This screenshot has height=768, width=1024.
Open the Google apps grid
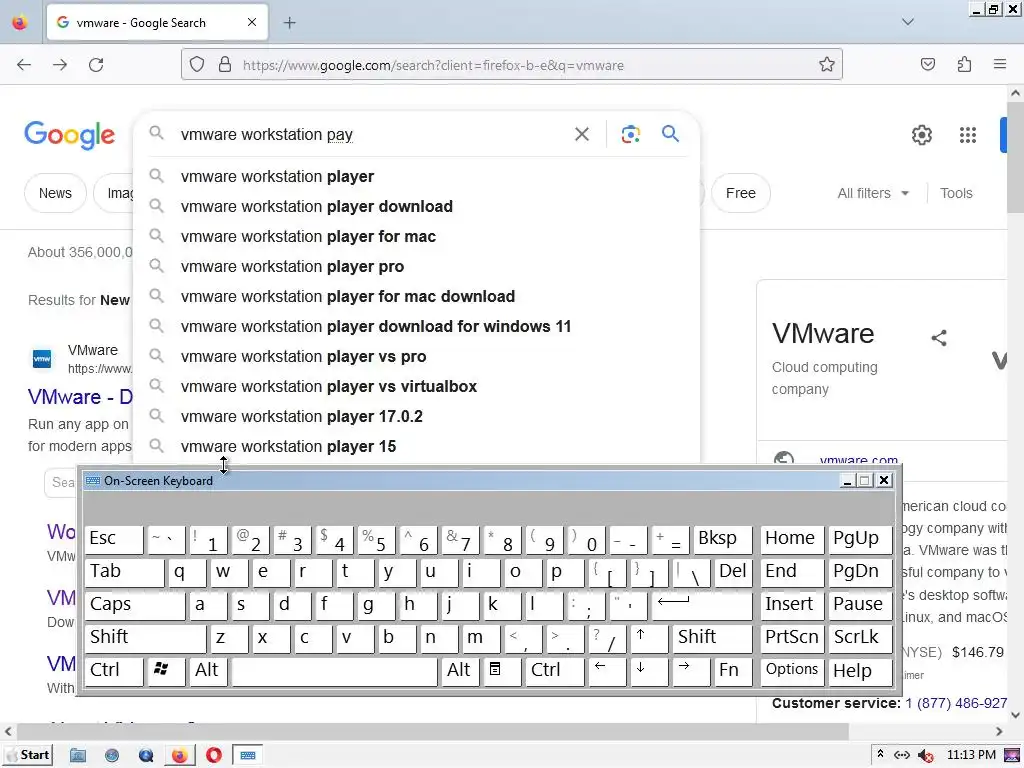click(x=968, y=135)
